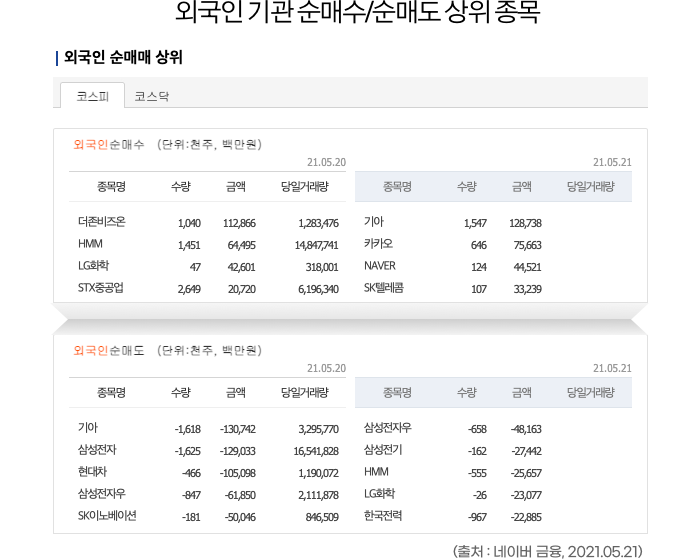Select NAVER in the net-buy table
Viewport: 700px width, 559px height.
[x=380, y=266]
